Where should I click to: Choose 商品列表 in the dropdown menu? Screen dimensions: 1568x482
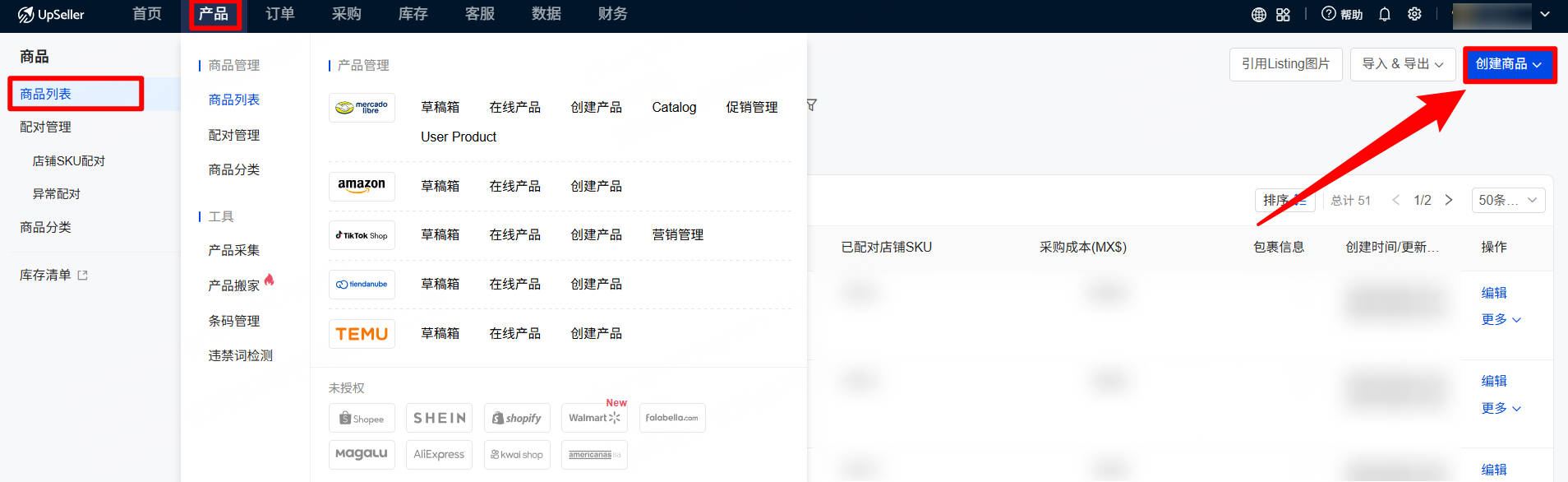point(234,100)
